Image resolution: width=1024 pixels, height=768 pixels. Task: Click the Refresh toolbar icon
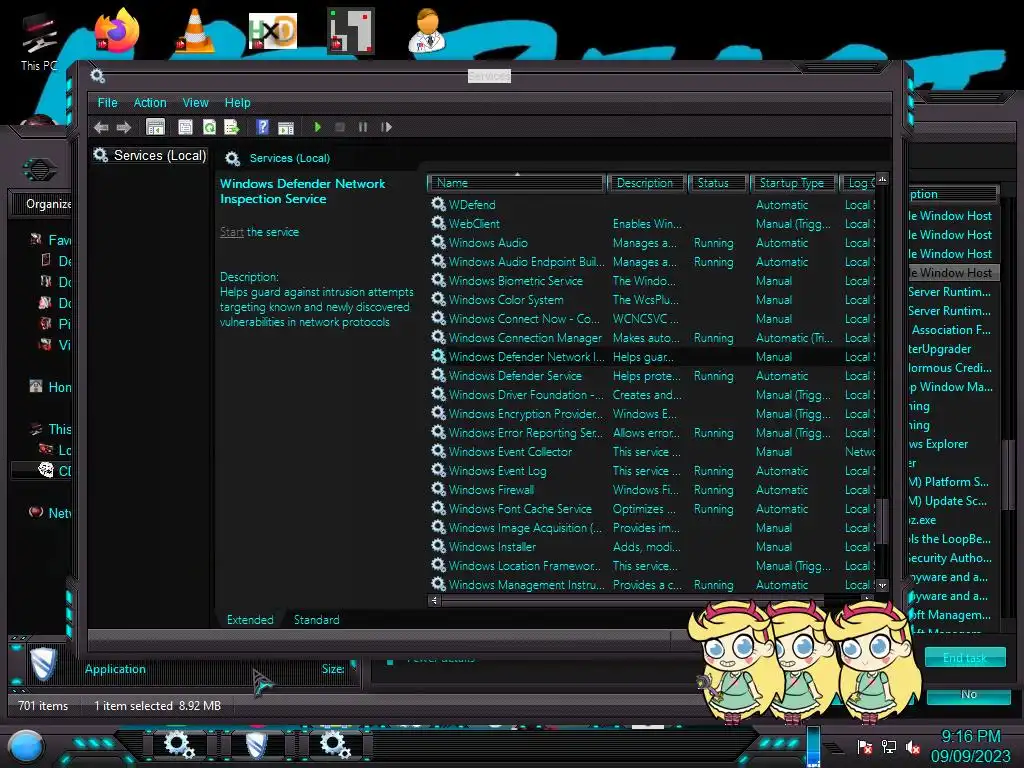[209, 127]
